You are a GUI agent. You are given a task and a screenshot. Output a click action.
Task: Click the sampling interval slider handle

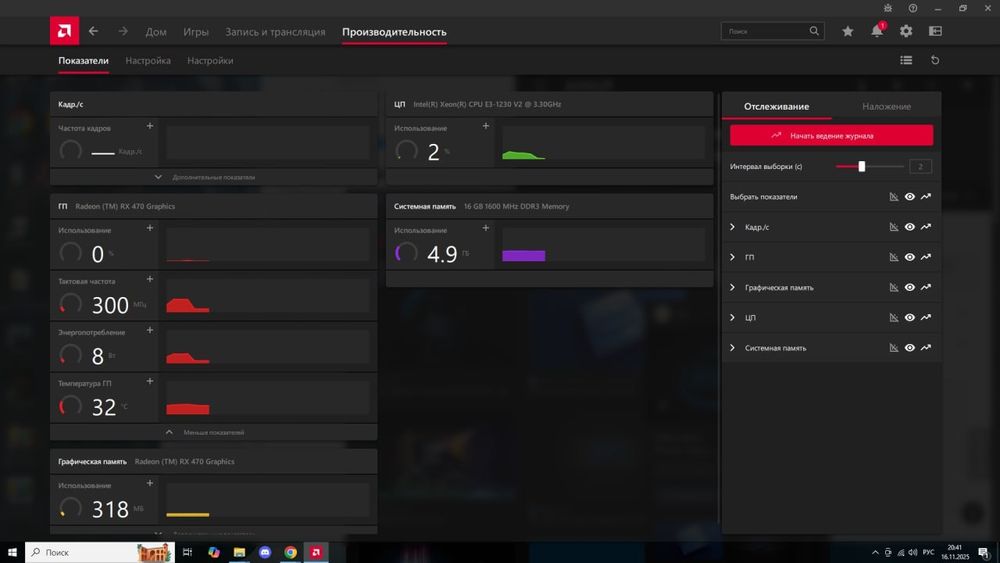tap(862, 166)
